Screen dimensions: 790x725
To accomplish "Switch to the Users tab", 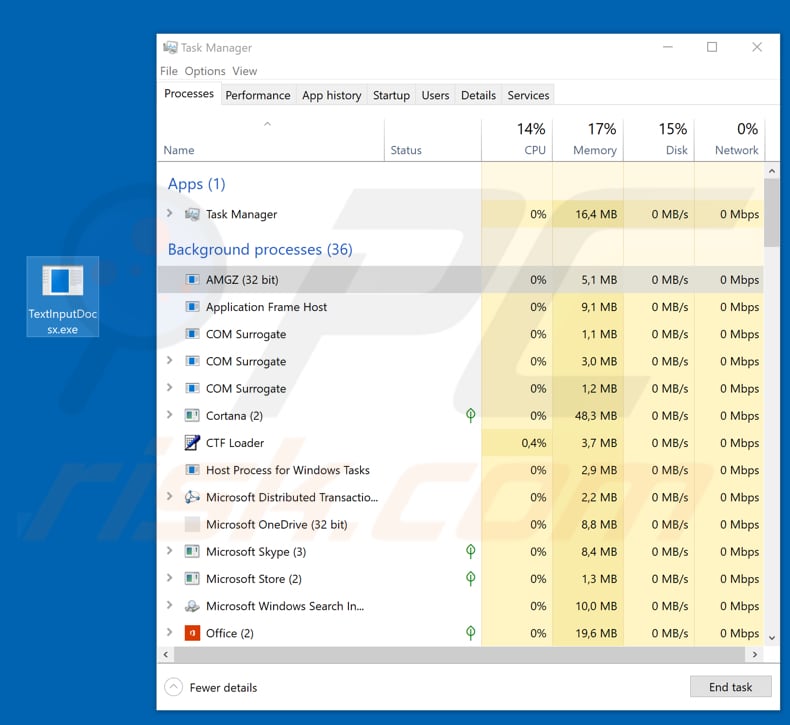I will click(435, 95).
